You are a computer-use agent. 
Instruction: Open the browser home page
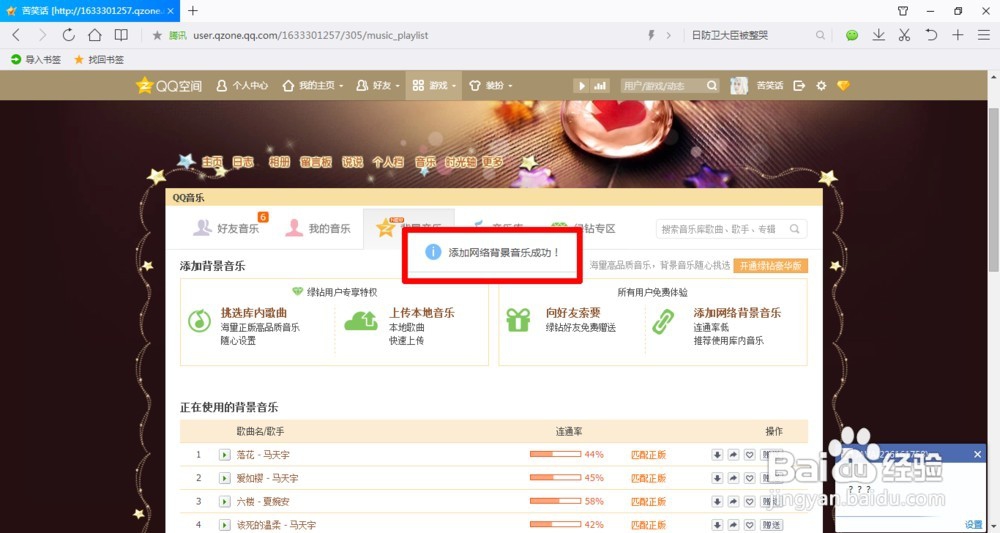coord(94,35)
